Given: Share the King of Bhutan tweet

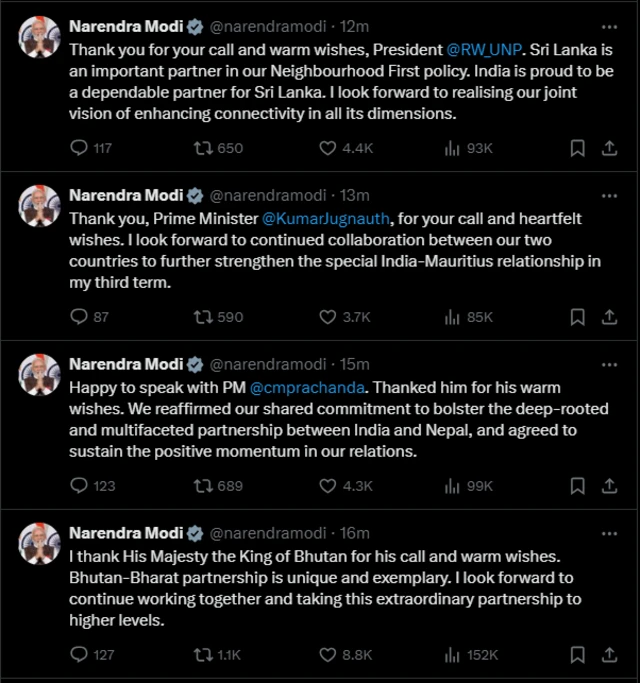Looking at the screenshot, I should coord(608,655).
